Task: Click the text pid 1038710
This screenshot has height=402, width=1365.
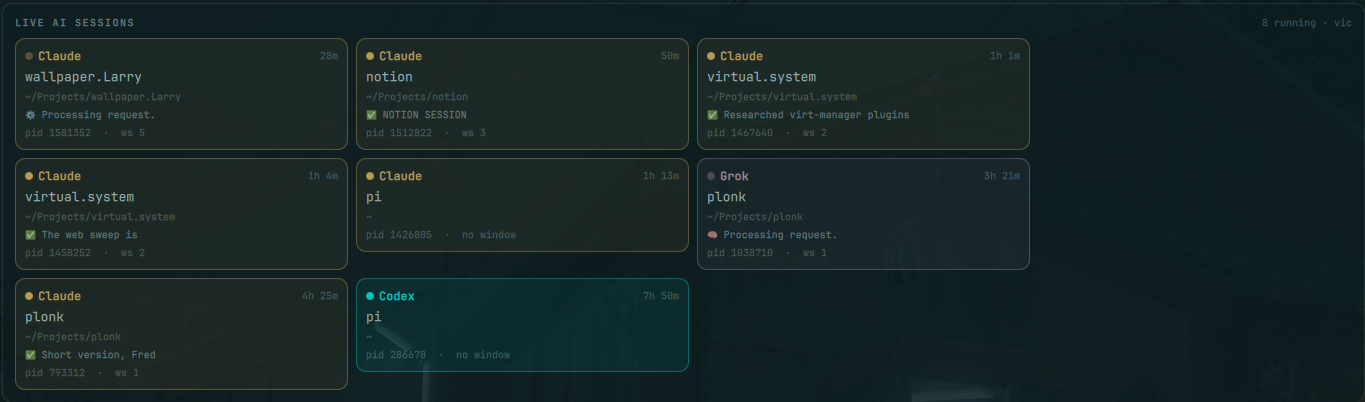Action: pos(740,253)
